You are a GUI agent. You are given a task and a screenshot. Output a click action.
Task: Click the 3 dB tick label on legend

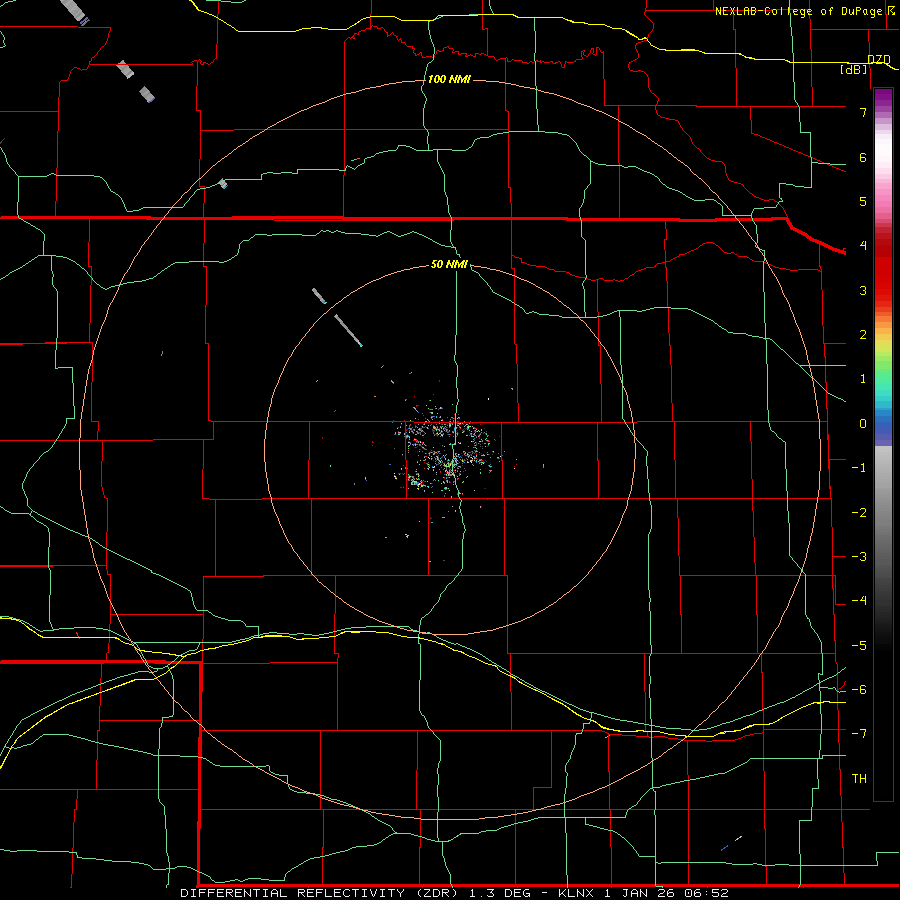coord(863,290)
